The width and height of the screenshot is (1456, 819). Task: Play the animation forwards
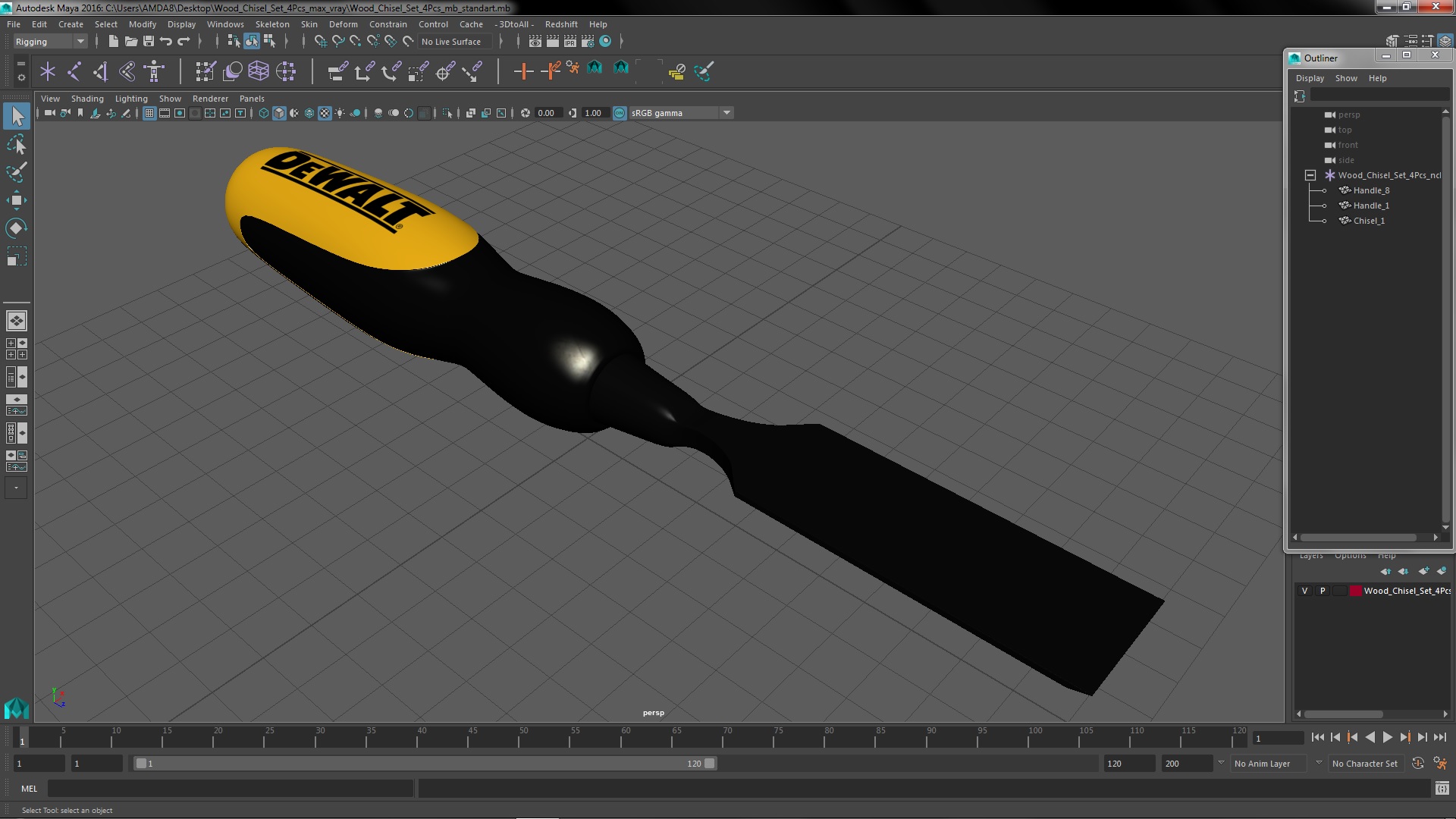[x=1387, y=737]
